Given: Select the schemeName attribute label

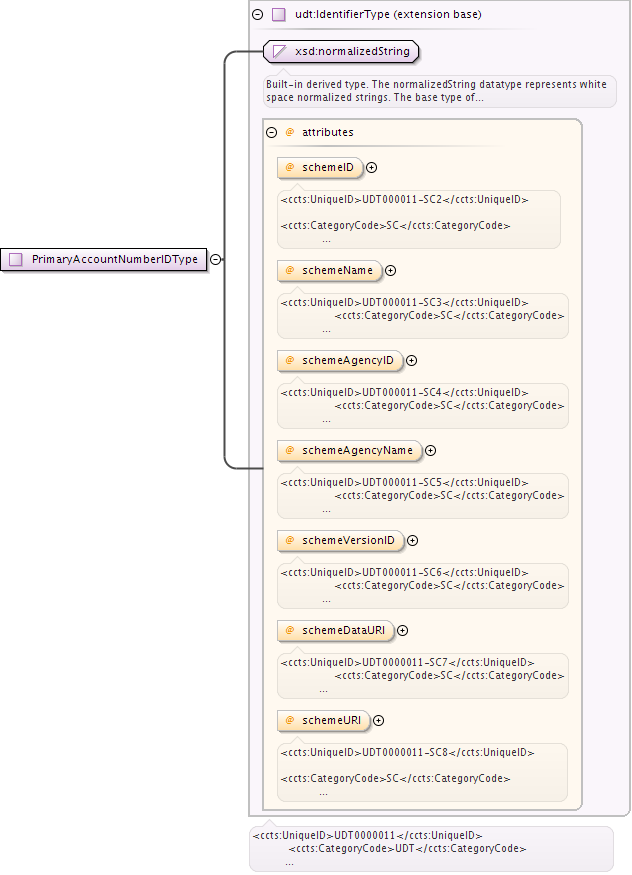Looking at the screenshot, I should (x=337, y=270).
